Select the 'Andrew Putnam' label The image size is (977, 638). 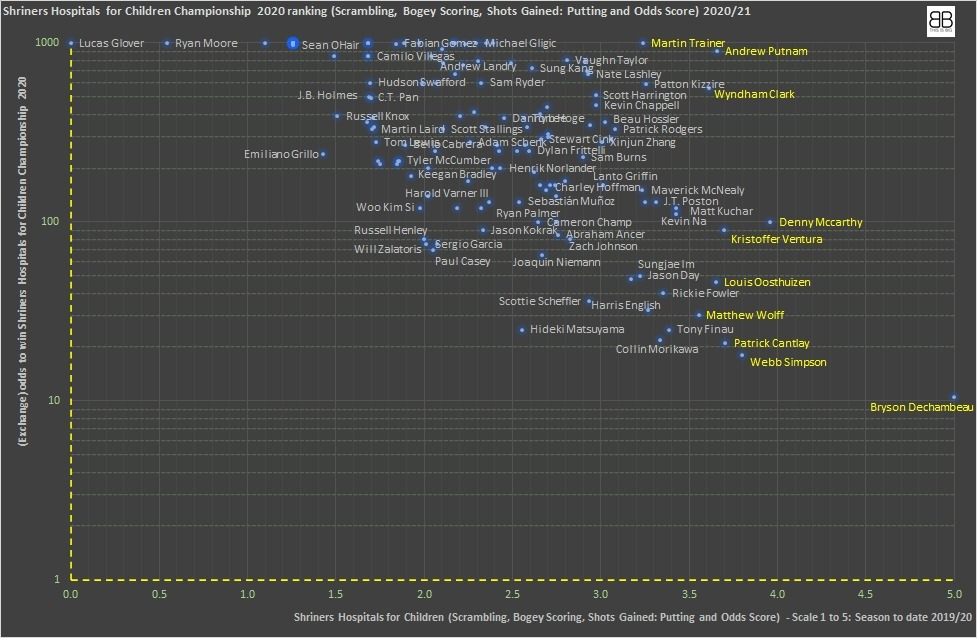point(766,52)
